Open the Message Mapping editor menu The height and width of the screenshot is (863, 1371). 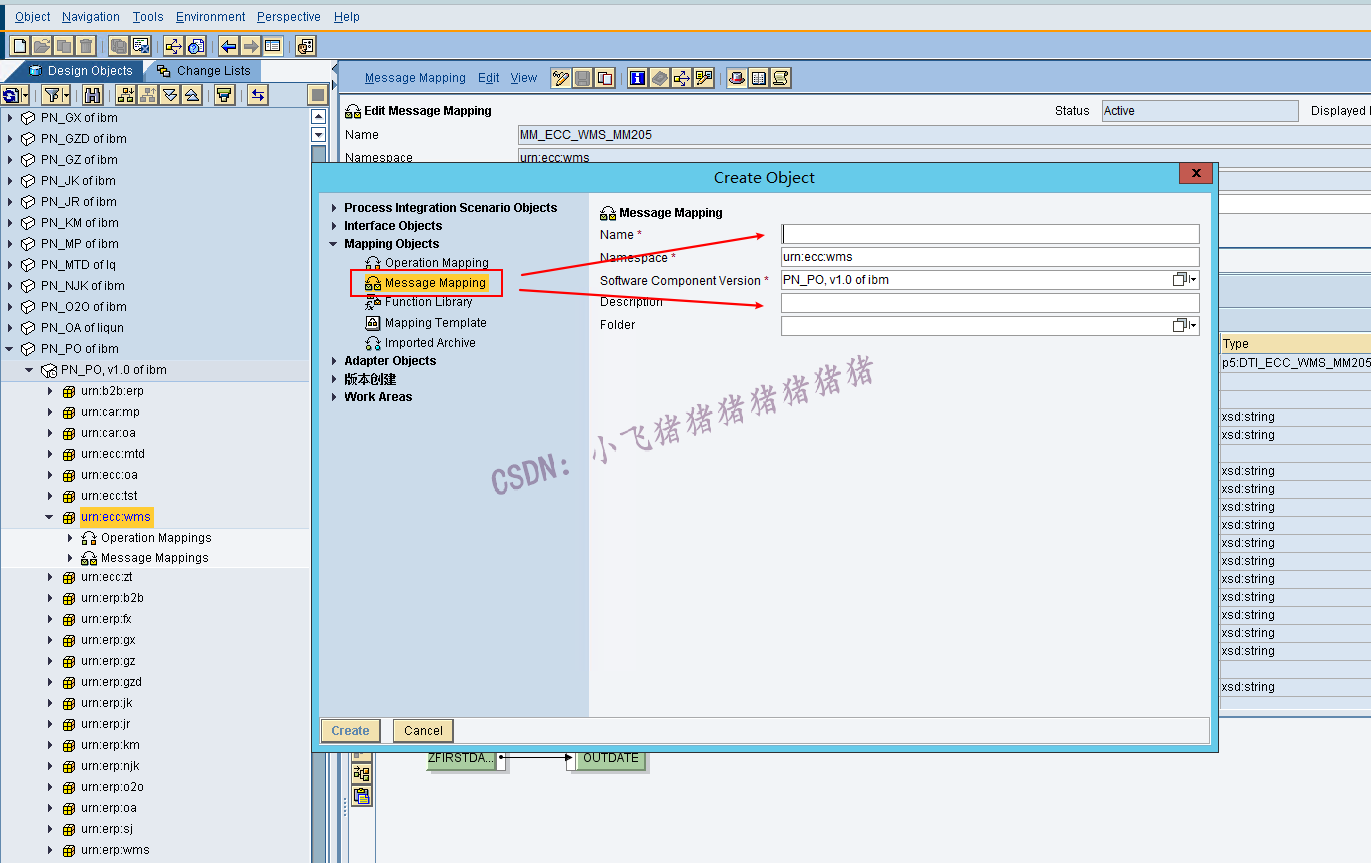tap(415, 78)
